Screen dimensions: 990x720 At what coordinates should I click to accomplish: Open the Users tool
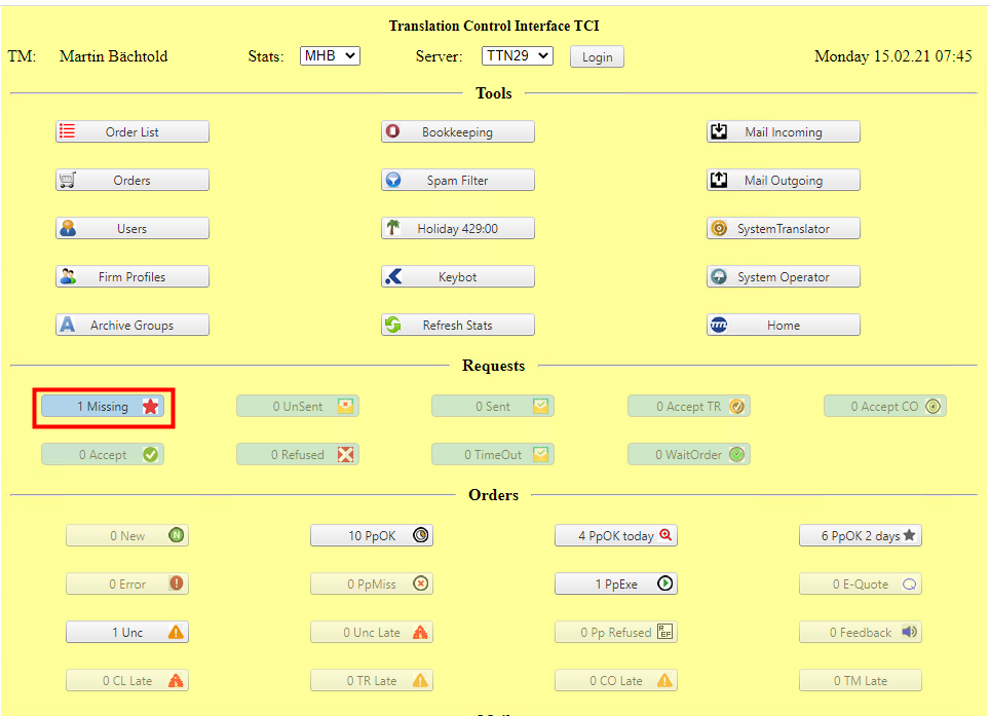(132, 229)
